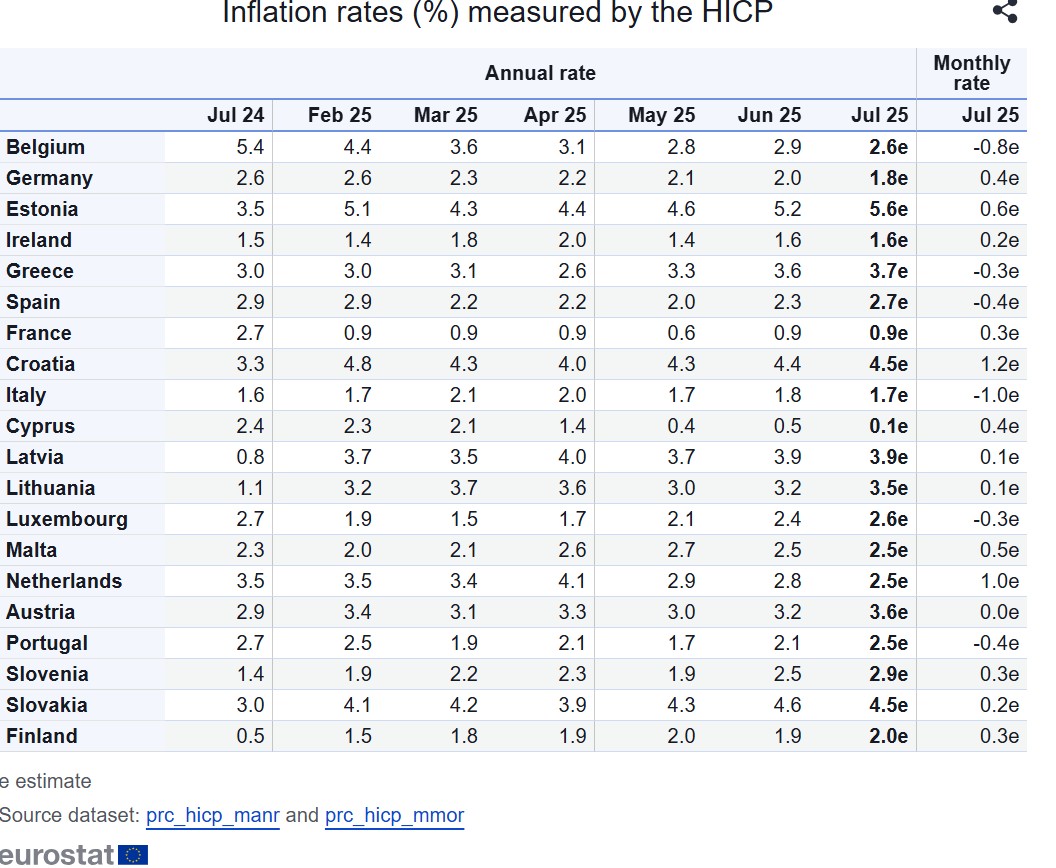Select the Jul 24 column header
Screen dimensions: 1056x868
(x=235, y=115)
